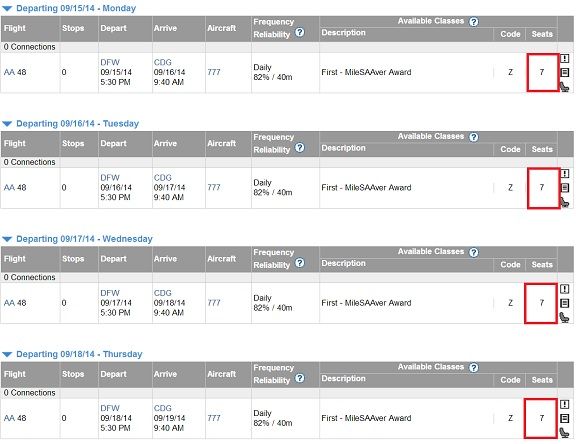Click the alert icon for the 09/15/14 flight
Screen dimensions: 576x444
(565, 58)
